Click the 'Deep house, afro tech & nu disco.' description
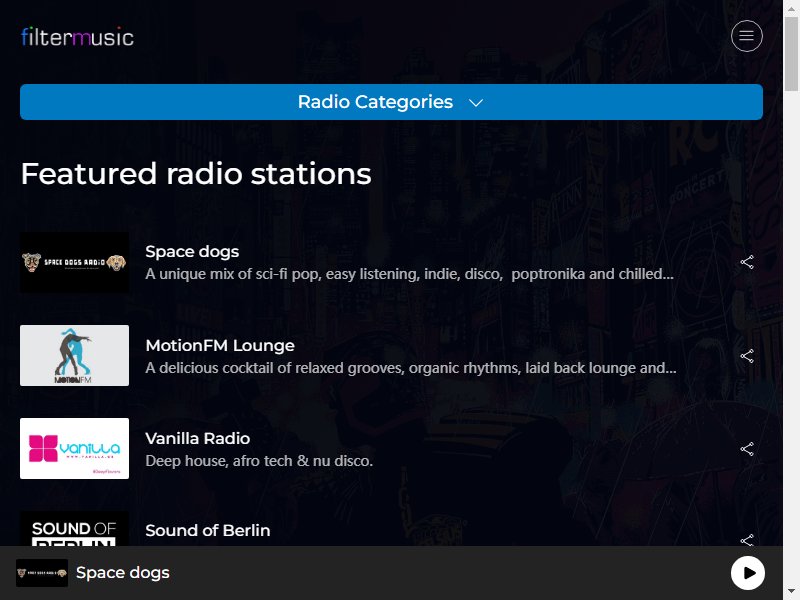The width and height of the screenshot is (800, 600). 259,461
